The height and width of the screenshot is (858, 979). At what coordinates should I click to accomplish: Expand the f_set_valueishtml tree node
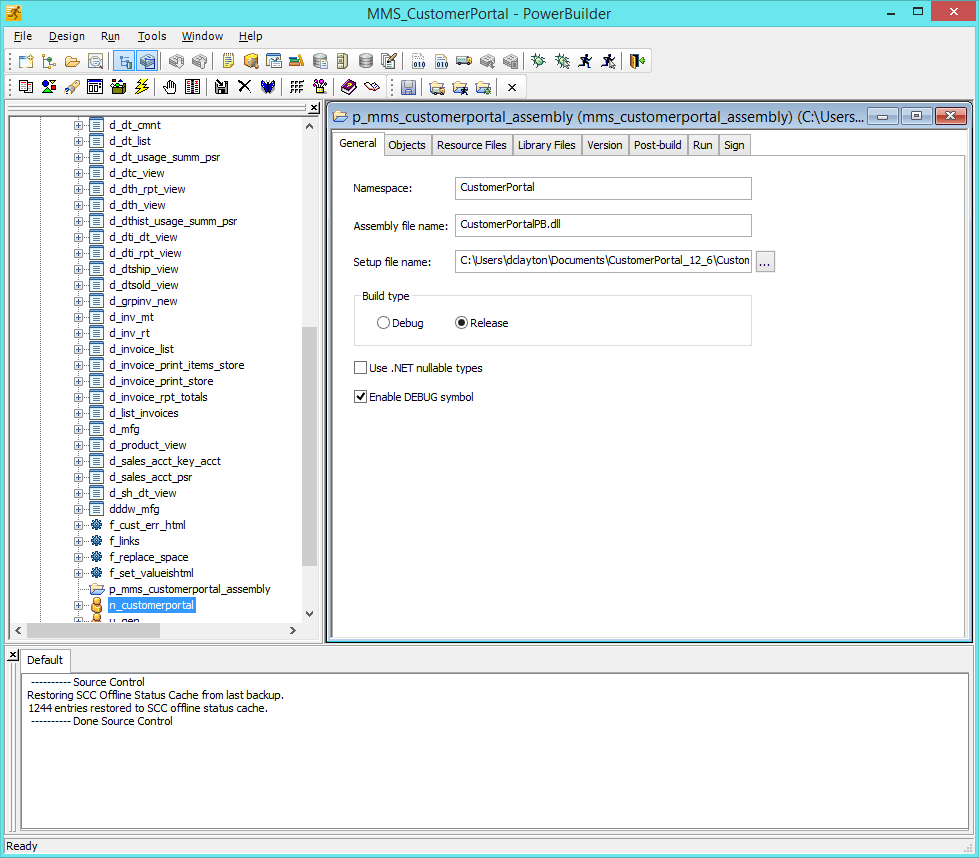click(x=78, y=573)
